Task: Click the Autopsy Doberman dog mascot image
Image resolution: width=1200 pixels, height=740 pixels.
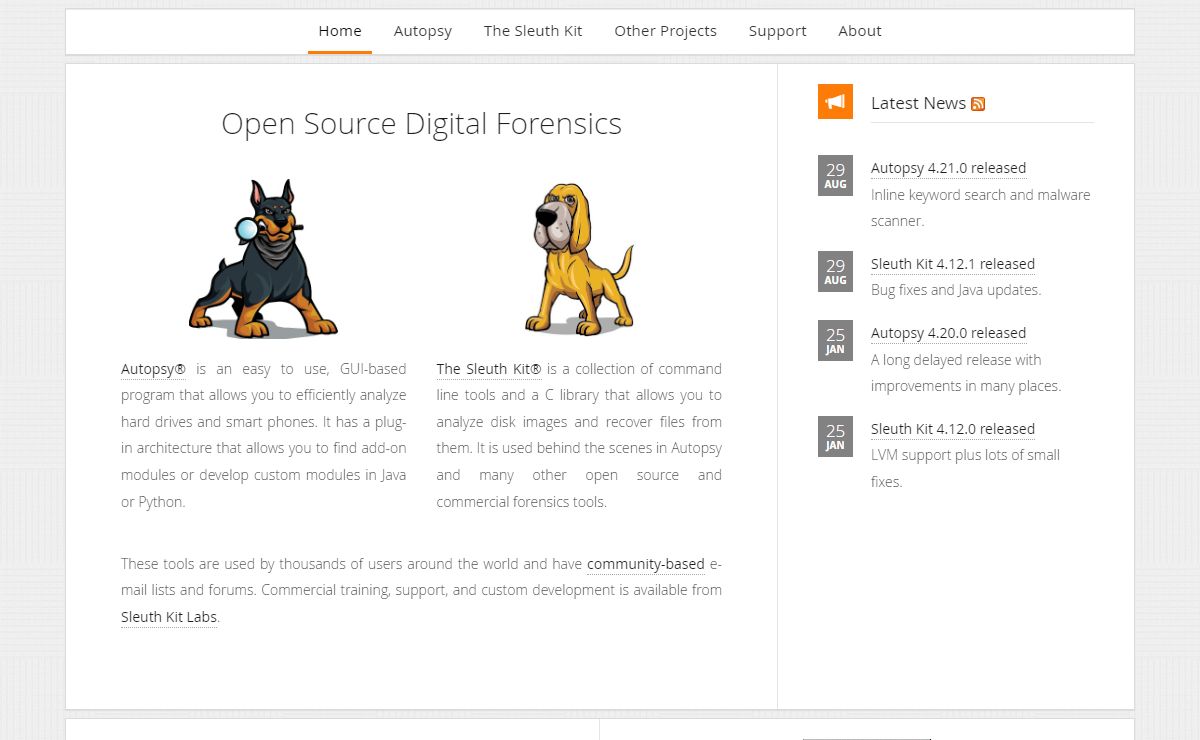Action: (x=264, y=259)
